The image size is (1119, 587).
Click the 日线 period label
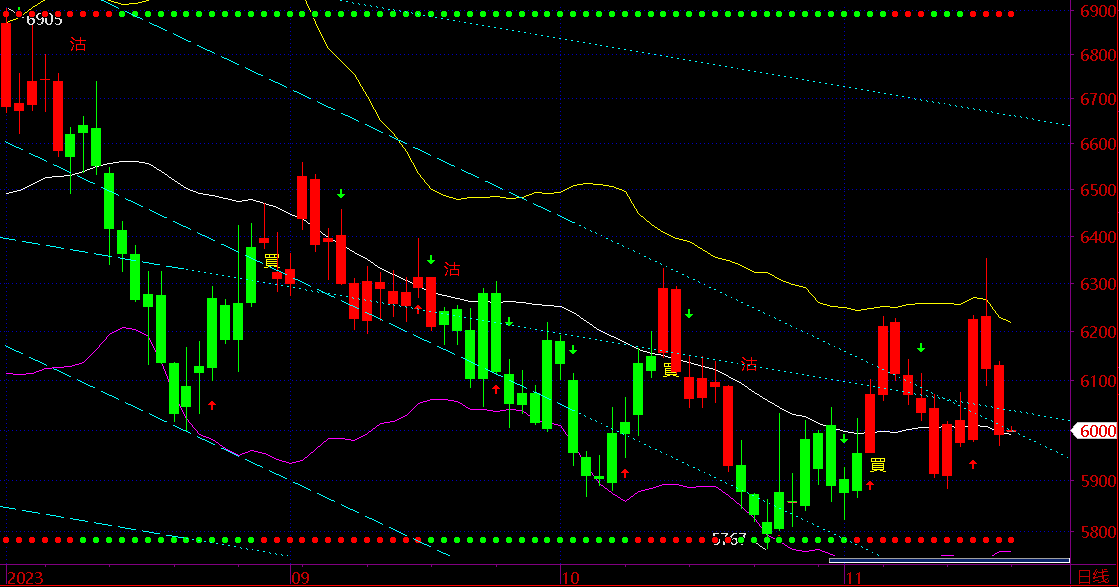[x=1093, y=577]
